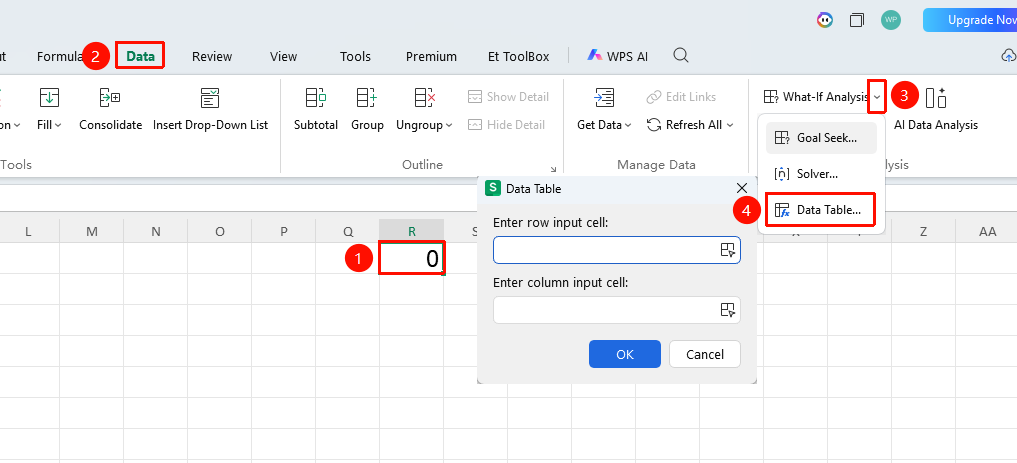Click the Group icon
This screenshot has width=1017, height=463.
[367, 97]
